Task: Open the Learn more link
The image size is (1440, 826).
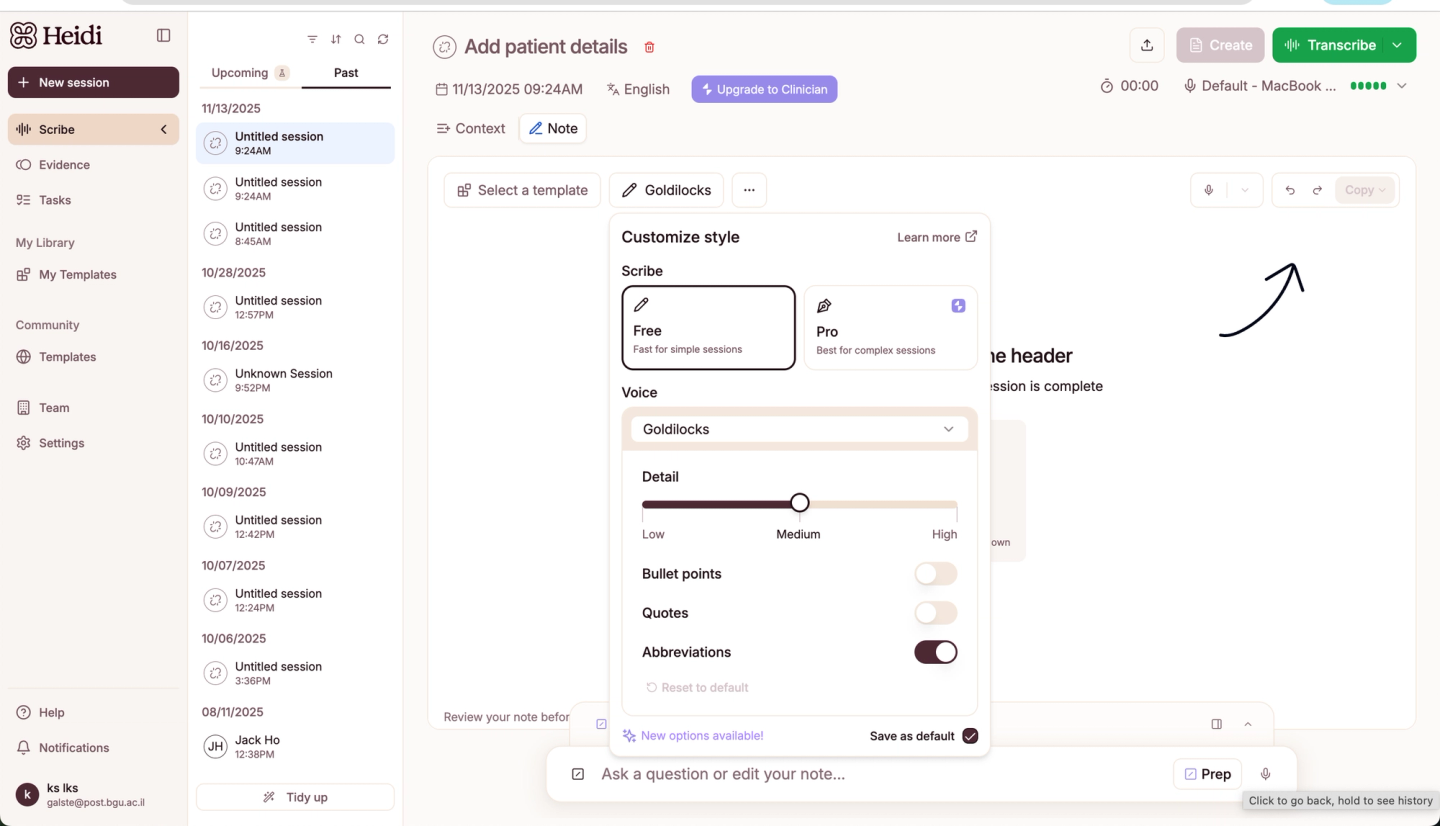Action: pyautogui.click(x=937, y=237)
